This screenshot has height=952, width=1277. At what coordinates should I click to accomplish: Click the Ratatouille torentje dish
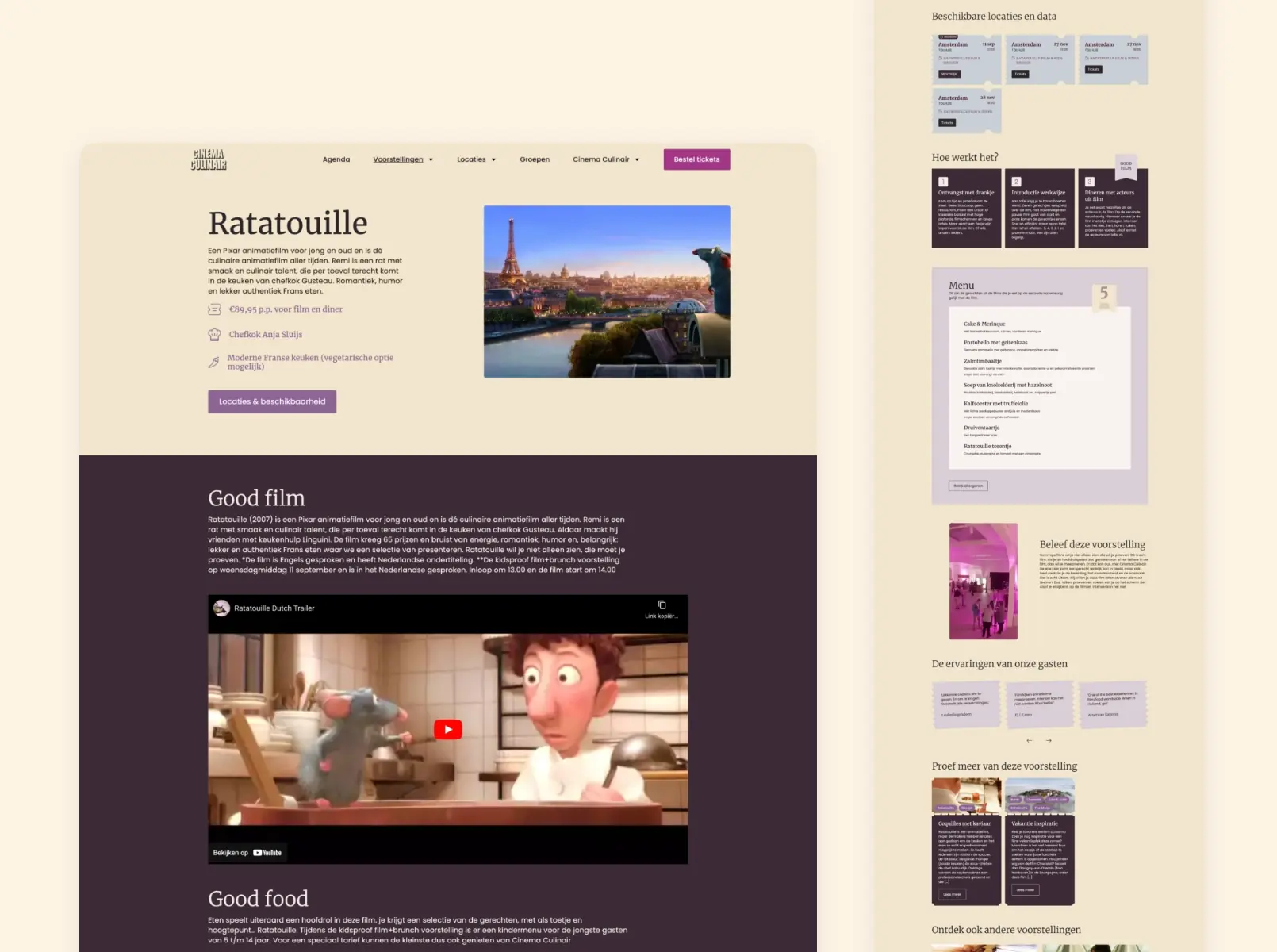(987, 446)
